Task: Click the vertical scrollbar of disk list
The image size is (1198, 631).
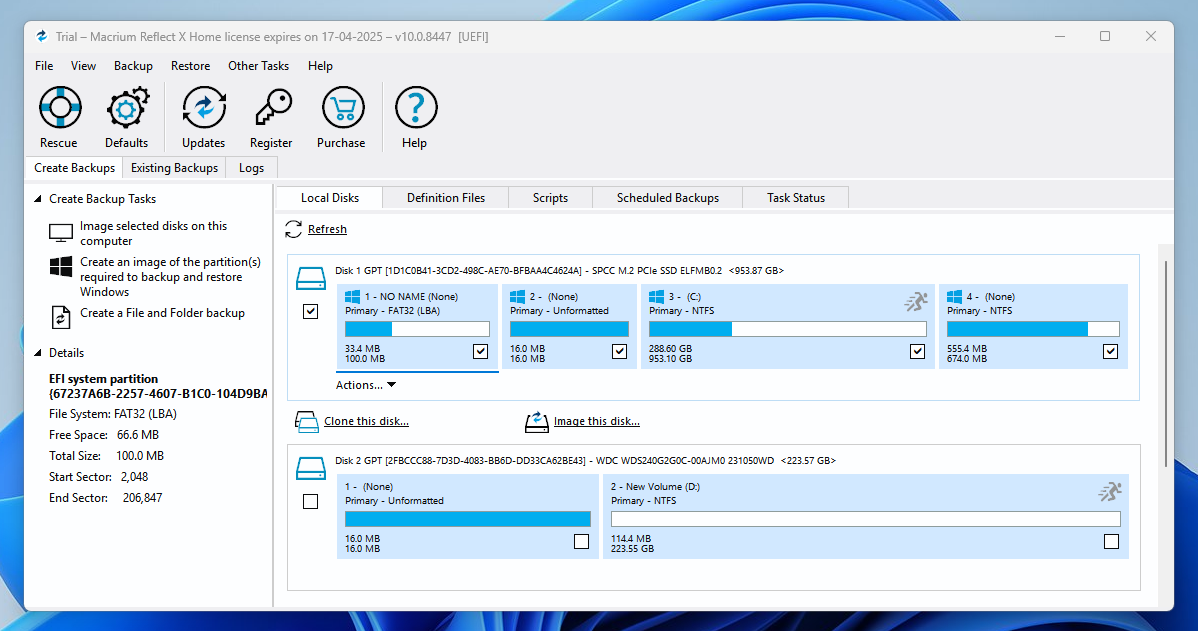Action: tap(1165, 364)
